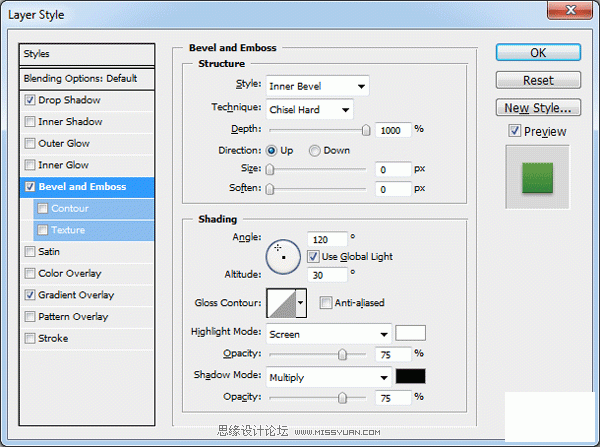The width and height of the screenshot is (600, 447).
Task: Enable the Pattern Overlay checkbox
Action: 29,316
